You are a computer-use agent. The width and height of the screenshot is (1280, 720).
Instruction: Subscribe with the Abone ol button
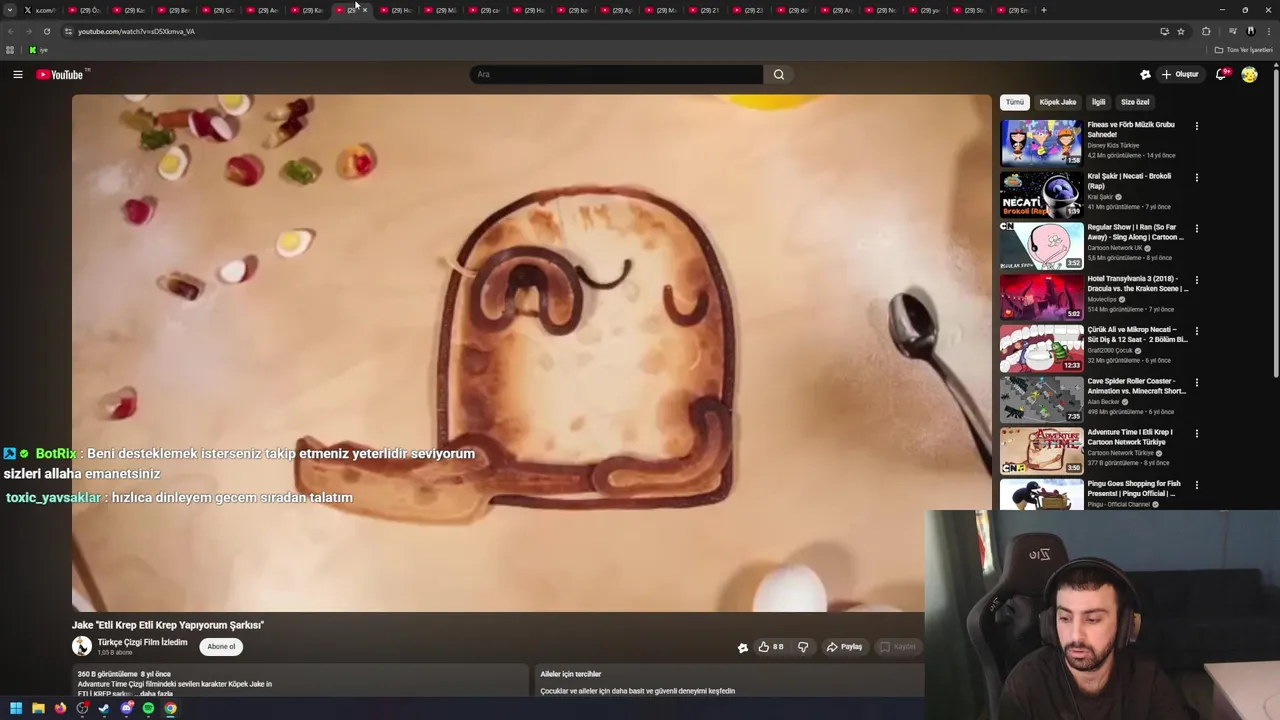(x=221, y=646)
